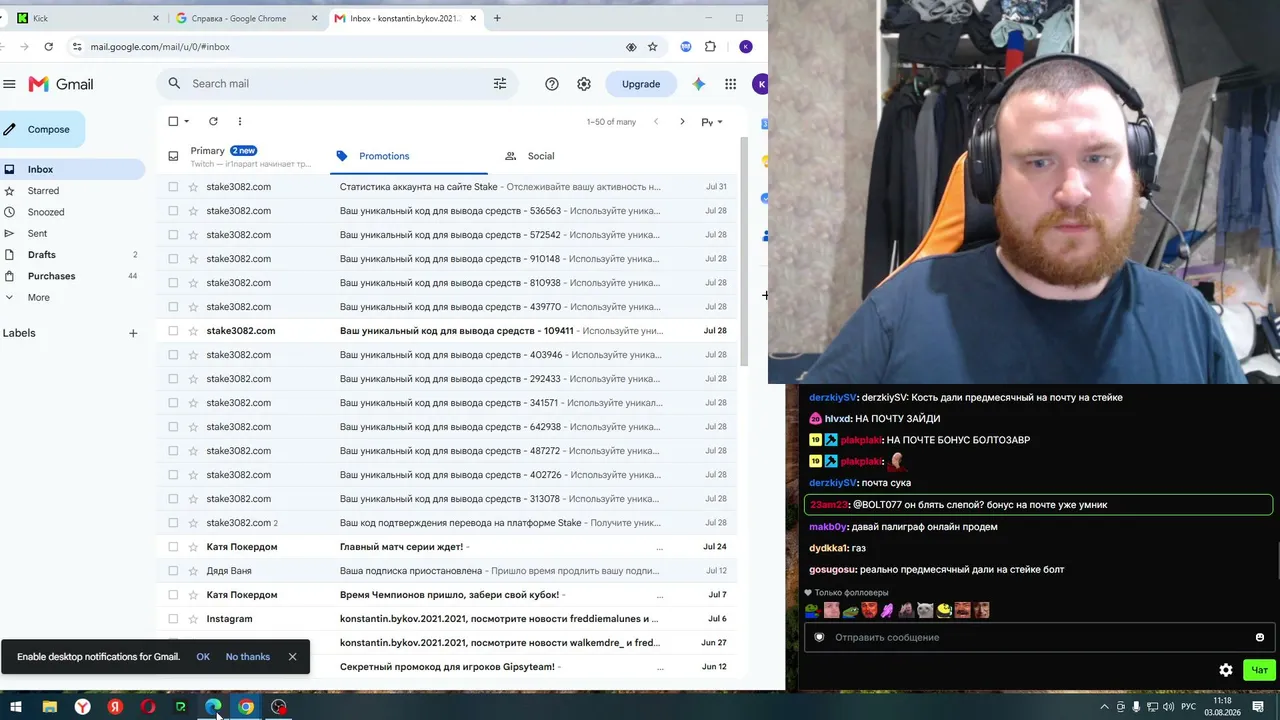Star the Stake account statistics email
The height and width of the screenshot is (720, 1280).
tap(194, 187)
